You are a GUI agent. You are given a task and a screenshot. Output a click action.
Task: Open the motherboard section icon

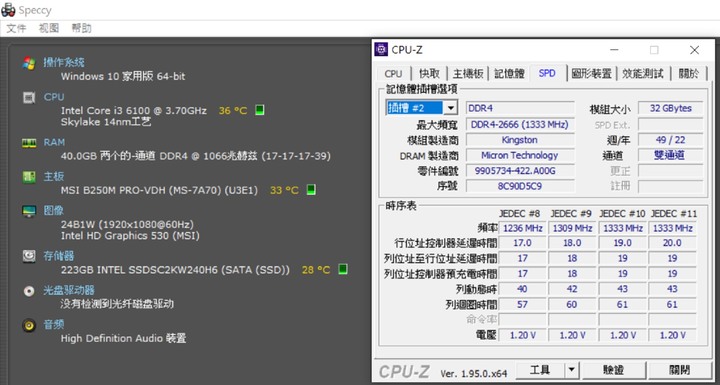pyautogui.click(x=28, y=177)
